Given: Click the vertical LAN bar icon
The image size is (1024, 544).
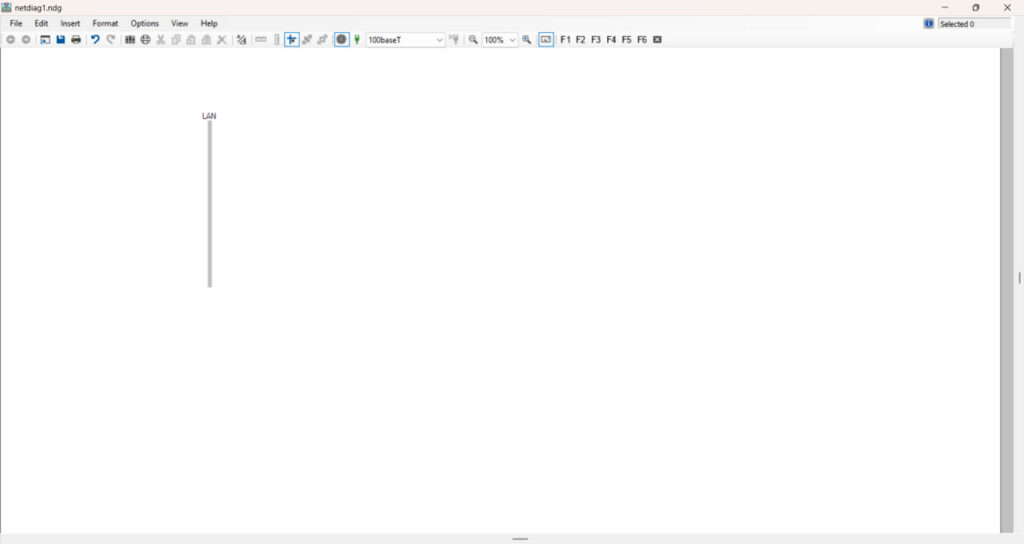Looking at the screenshot, I should click(277, 40).
